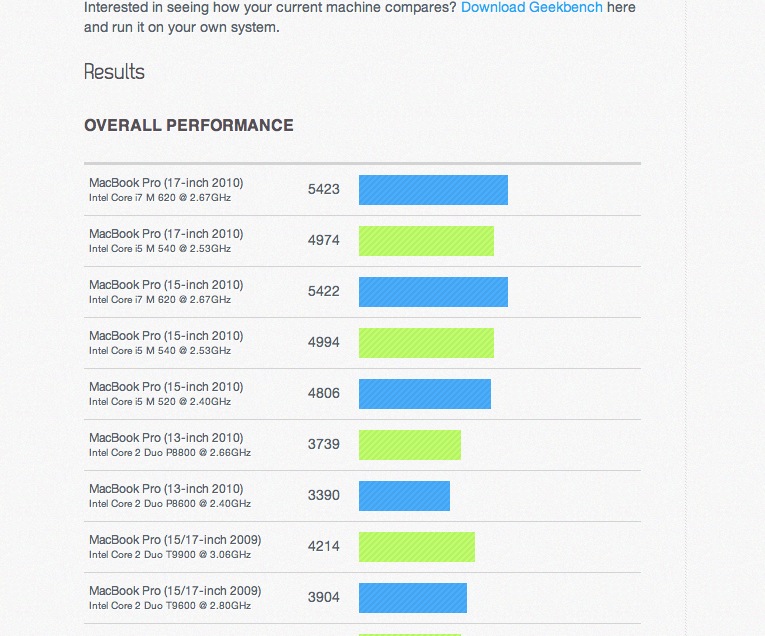This screenshot has width=765, height=636.
Task: Select MacBook Pro 17-inch Core i7 M 620 row
Action: click(362, 190)
